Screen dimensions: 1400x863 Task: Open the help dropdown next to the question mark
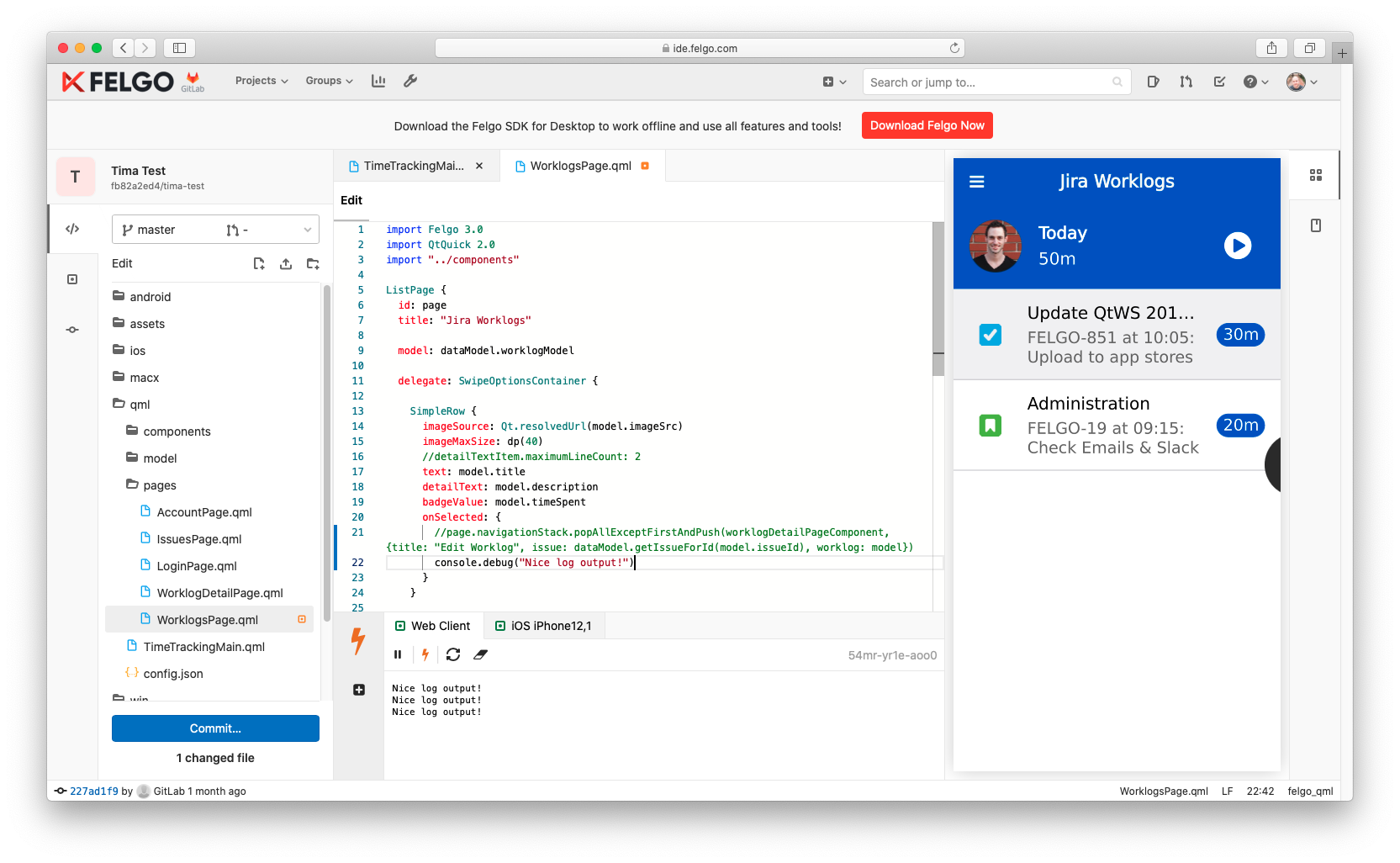pyautogui.click(x=1256, y=82)
